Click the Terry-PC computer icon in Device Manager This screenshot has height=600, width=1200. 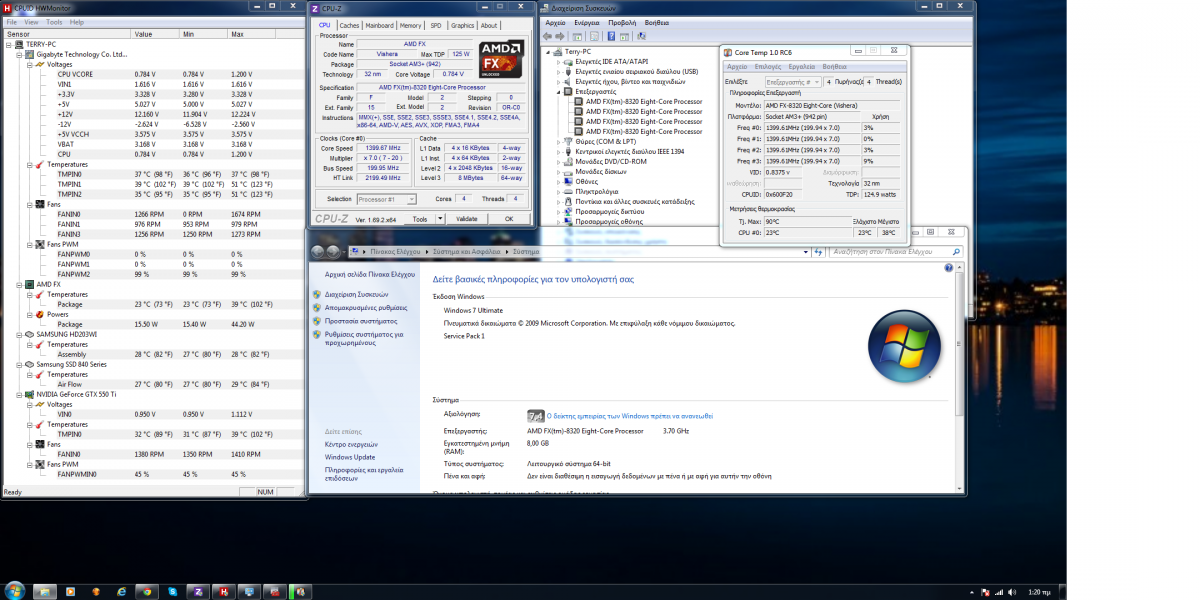[x=560, y=52]
